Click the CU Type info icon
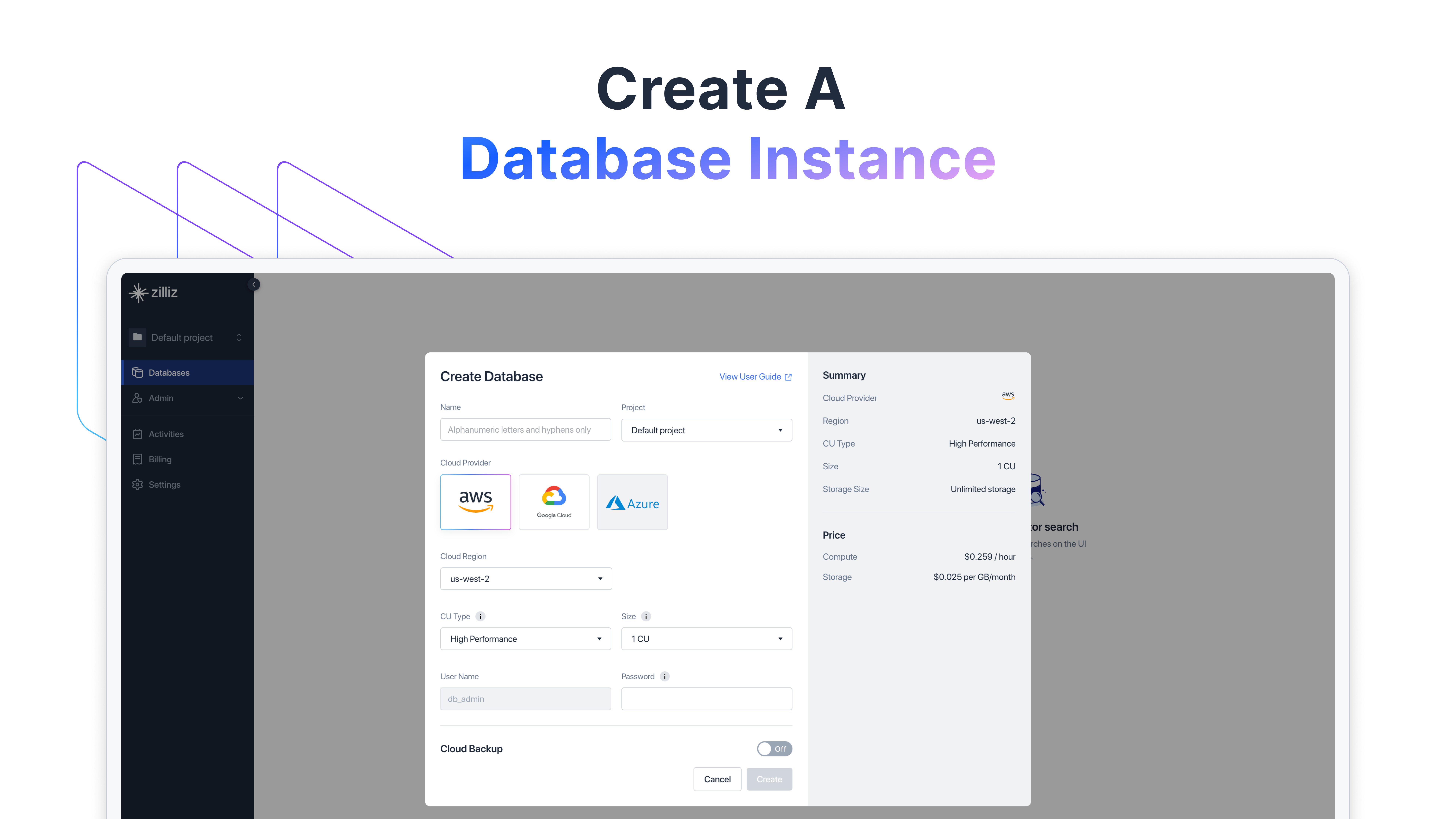The image size is (1456, 819). 480,616
